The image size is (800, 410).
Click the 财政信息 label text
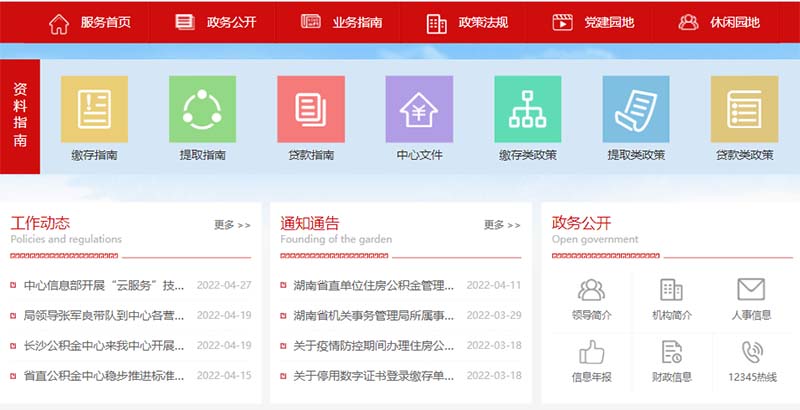(x=671, y=377)
